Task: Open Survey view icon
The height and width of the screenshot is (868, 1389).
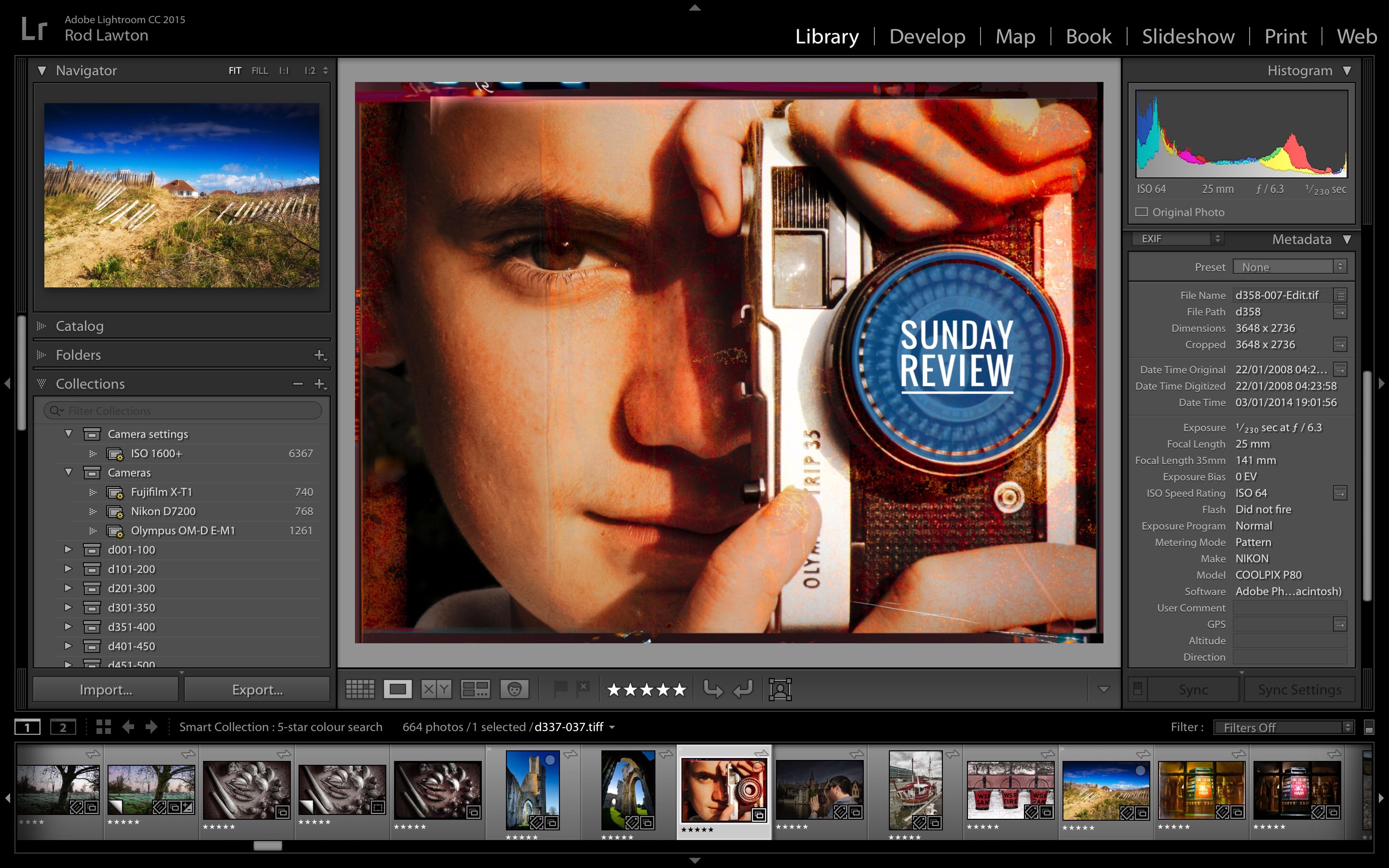Action: coord(475,689)
